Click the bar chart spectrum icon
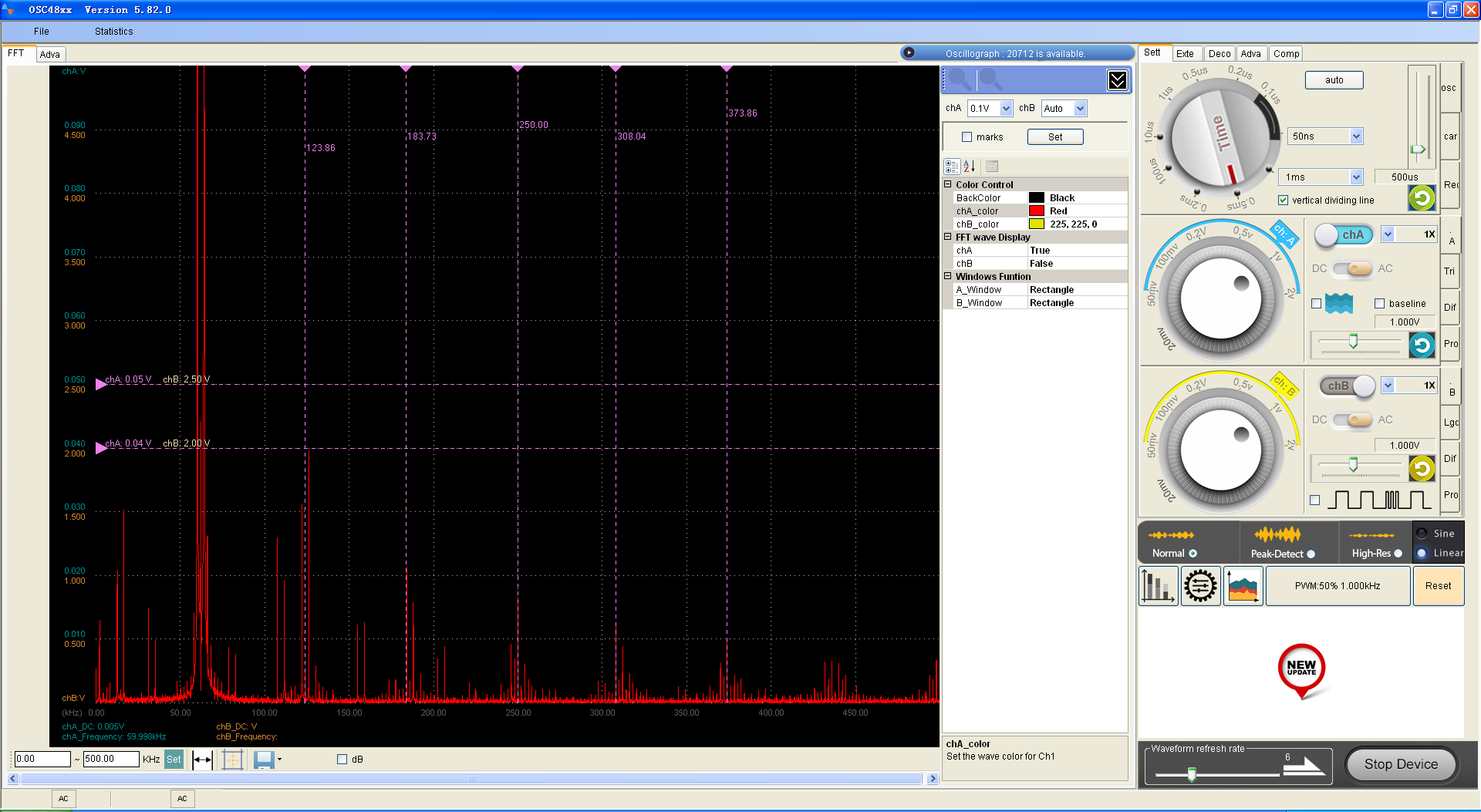Screen dimensions: 1481x812 pyautogui.click(x=1158, y=586)
